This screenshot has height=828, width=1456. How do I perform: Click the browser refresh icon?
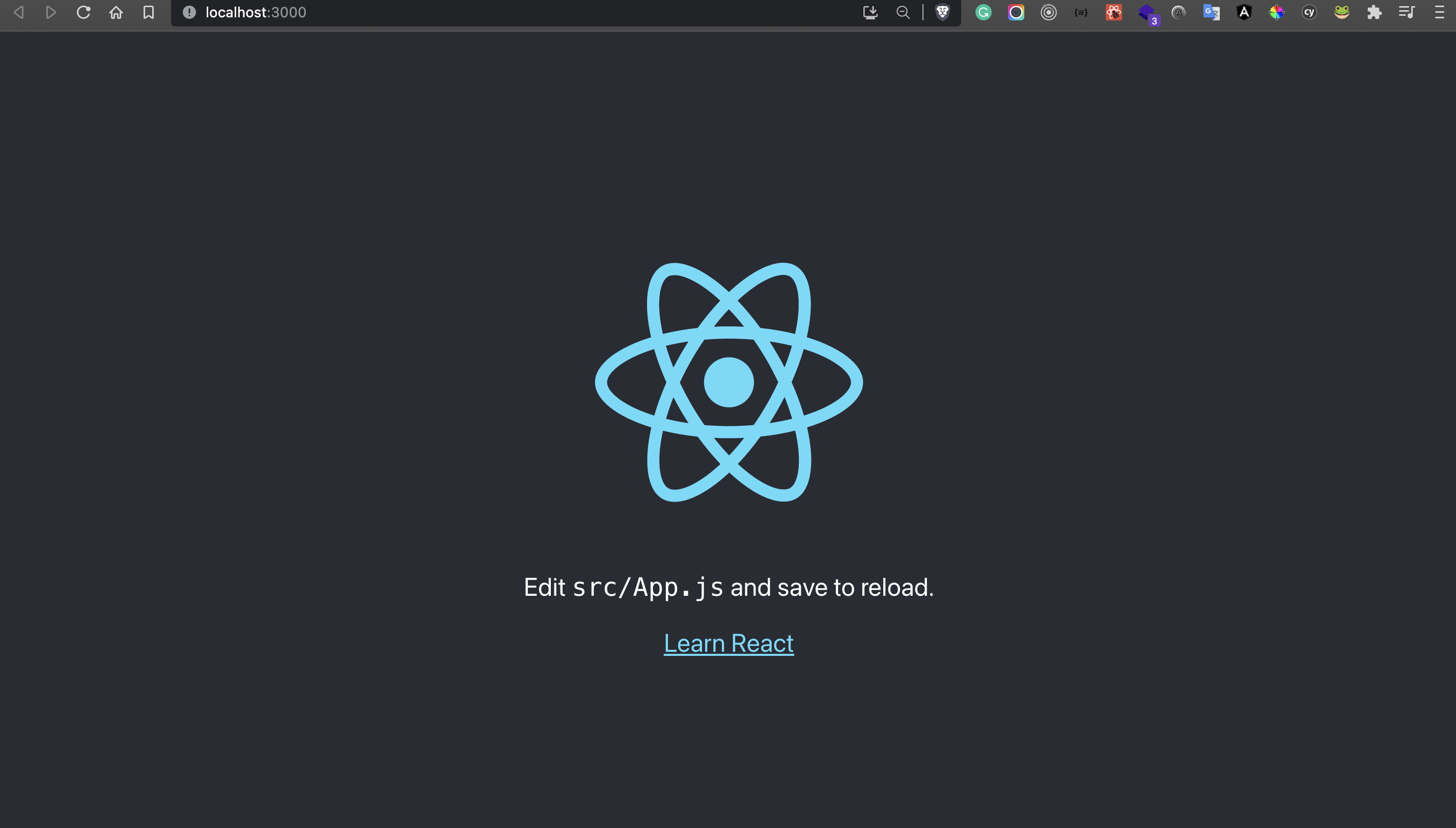pos(83,12)
